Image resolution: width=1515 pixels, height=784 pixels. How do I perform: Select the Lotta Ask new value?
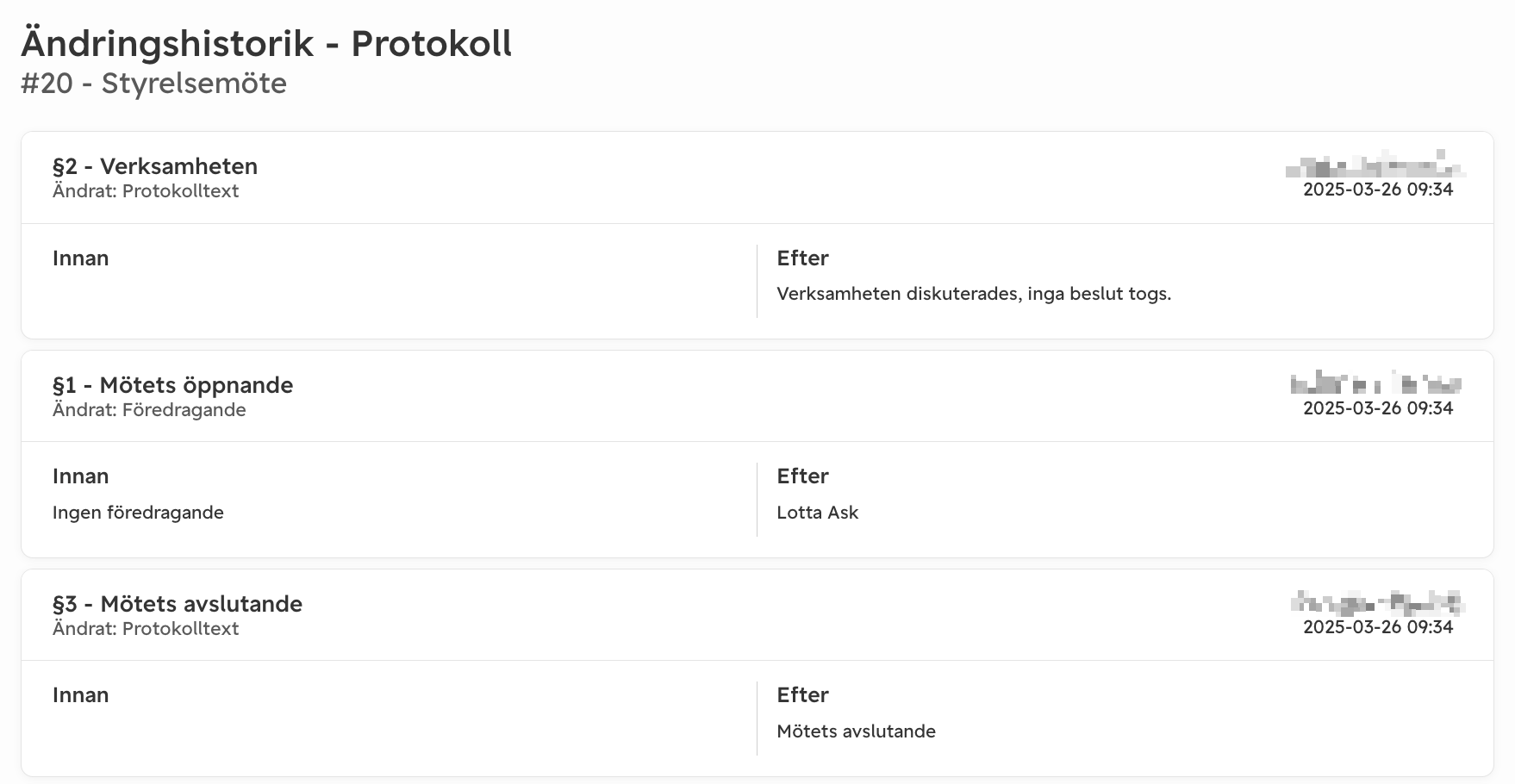pyautogui.click(x=818, y=513)
